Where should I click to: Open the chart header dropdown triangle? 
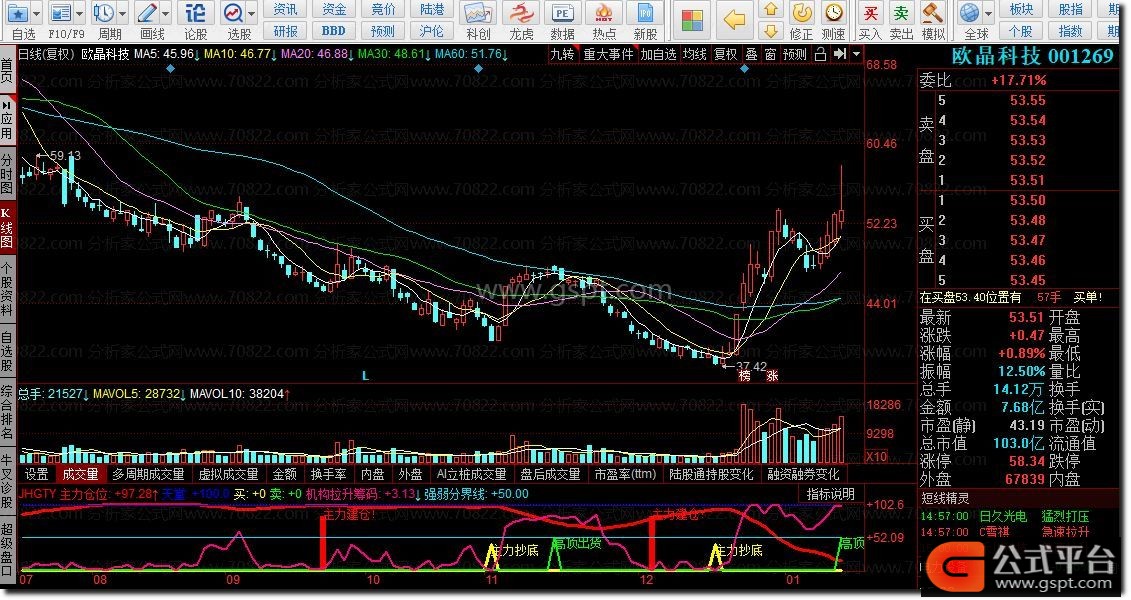point(856,54)
